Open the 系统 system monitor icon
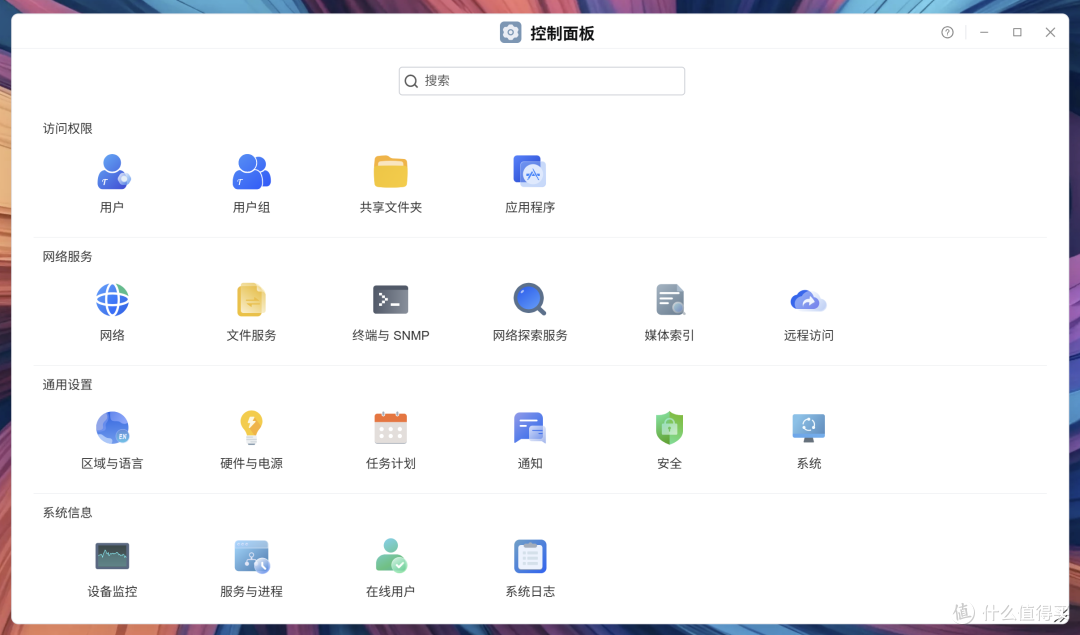Viewport: 1080px width, 635px height. click(809, 428)
